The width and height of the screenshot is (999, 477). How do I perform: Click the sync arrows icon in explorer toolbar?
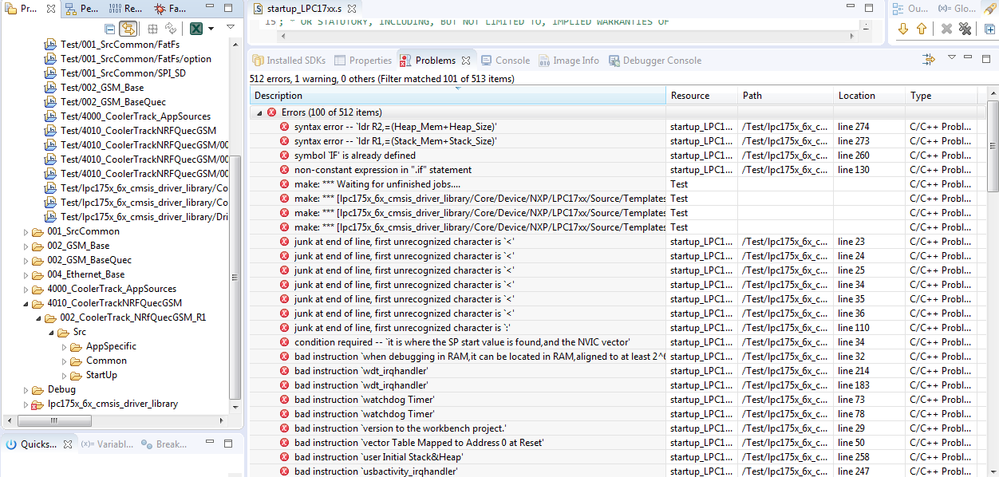[x=171, y=29]
